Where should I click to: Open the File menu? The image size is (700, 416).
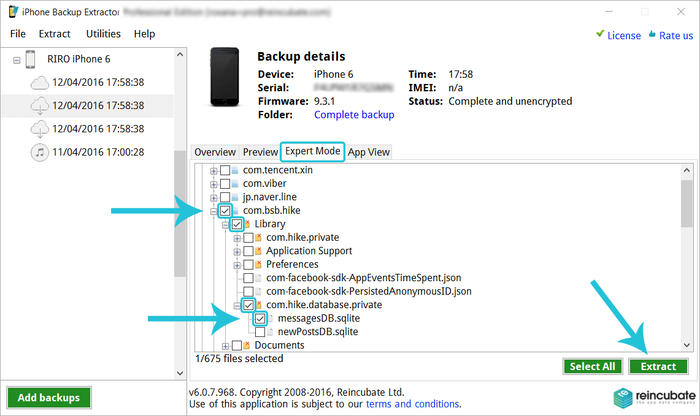point(18,34)
